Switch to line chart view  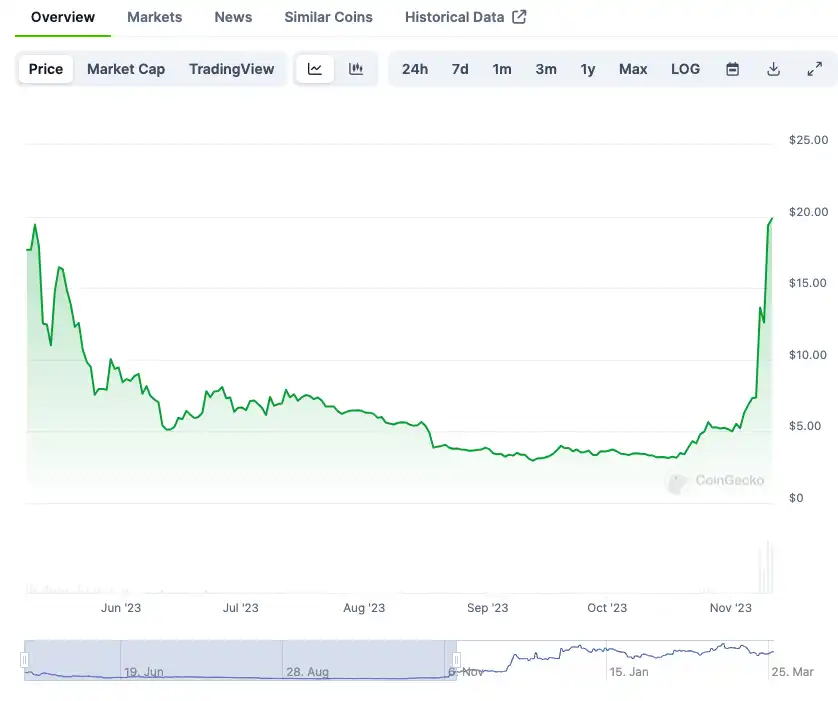(315, 69)
